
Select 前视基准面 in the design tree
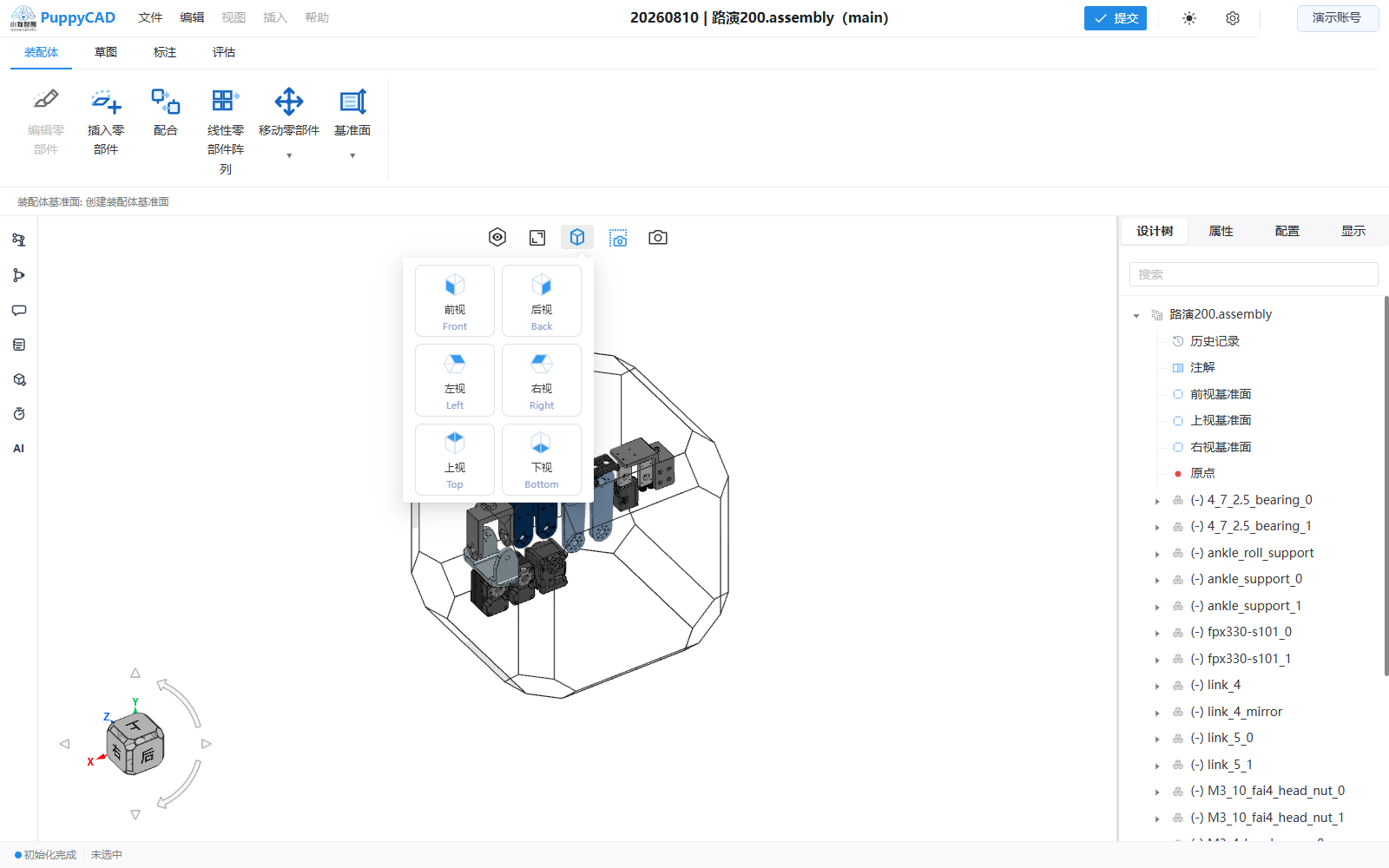tap(1221, 394)
